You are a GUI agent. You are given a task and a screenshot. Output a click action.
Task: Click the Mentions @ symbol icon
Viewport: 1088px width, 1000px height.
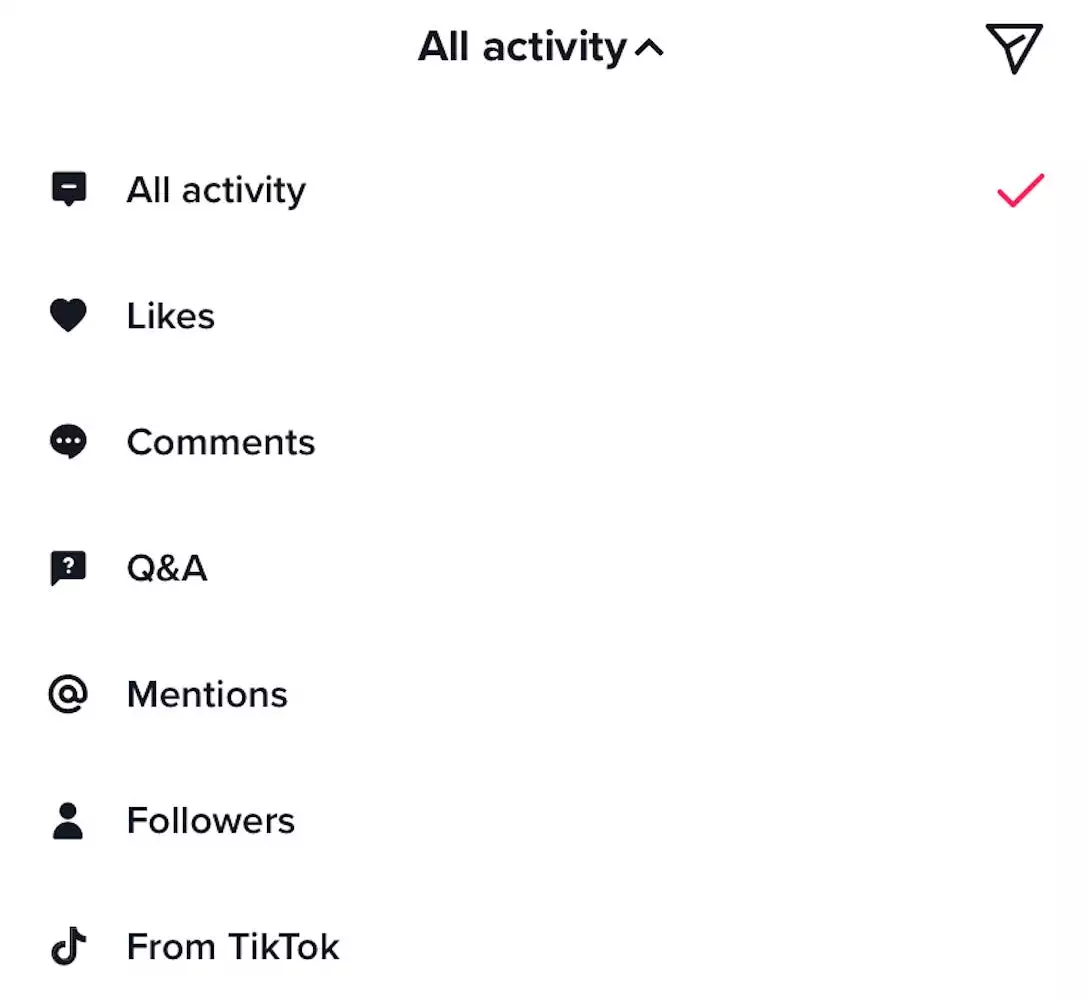[69, 694]
